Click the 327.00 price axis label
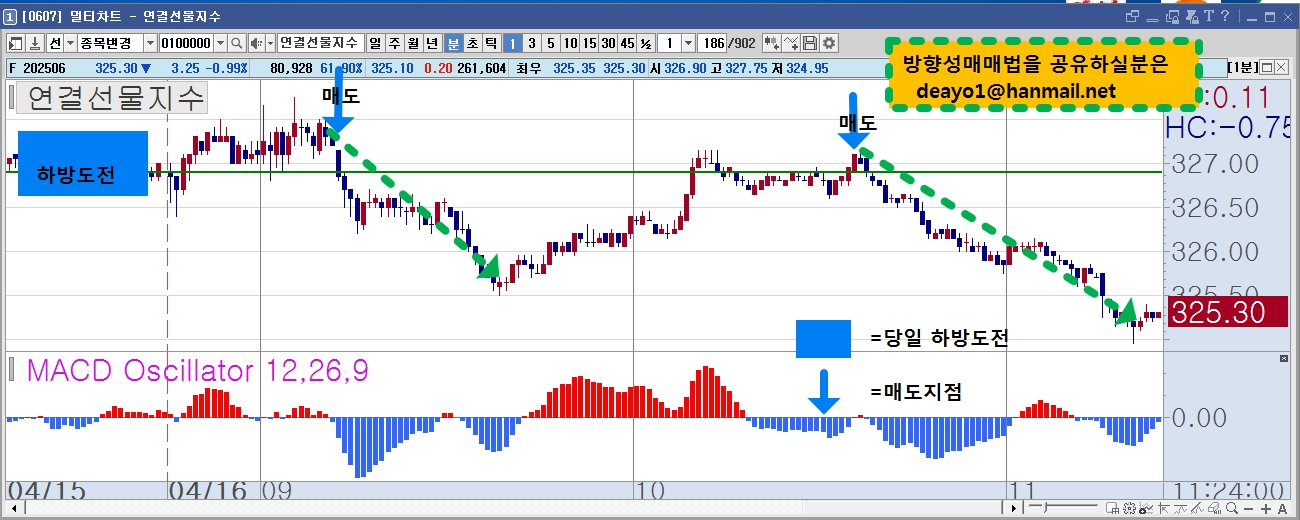 click(1215, 163)
